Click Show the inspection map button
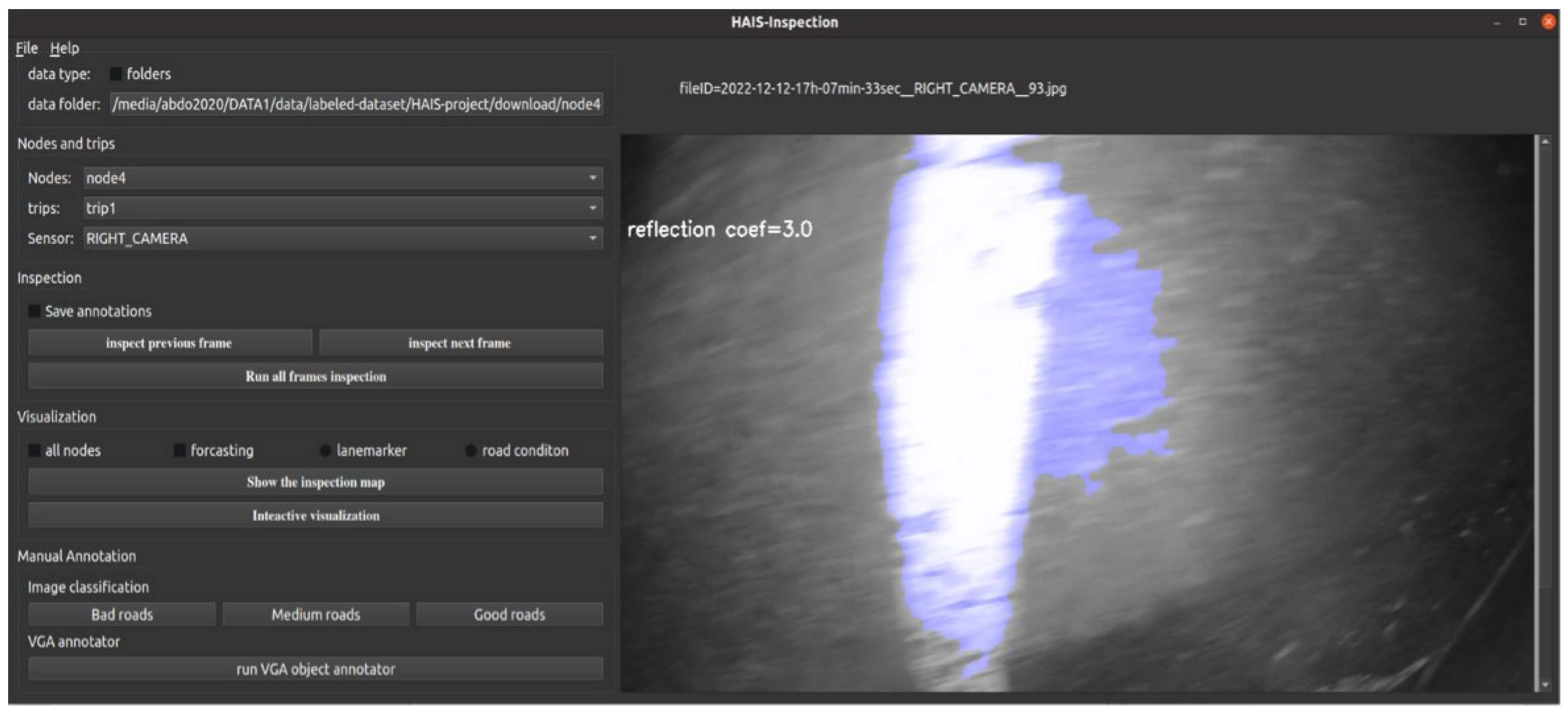Screen dimensions: 1568x715 pyautogui.click(x=315, y=482)
